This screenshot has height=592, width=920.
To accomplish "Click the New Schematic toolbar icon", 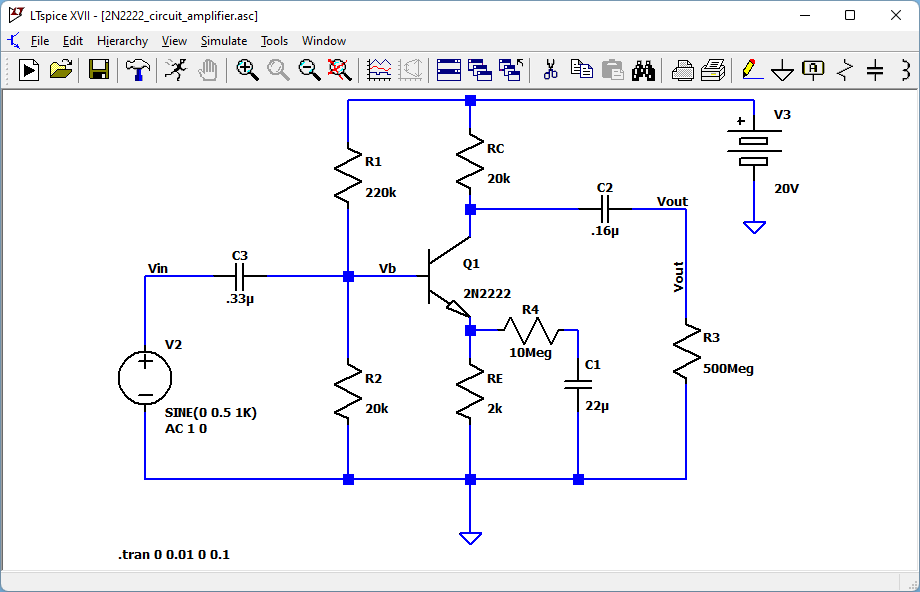I will click(29, 70).
